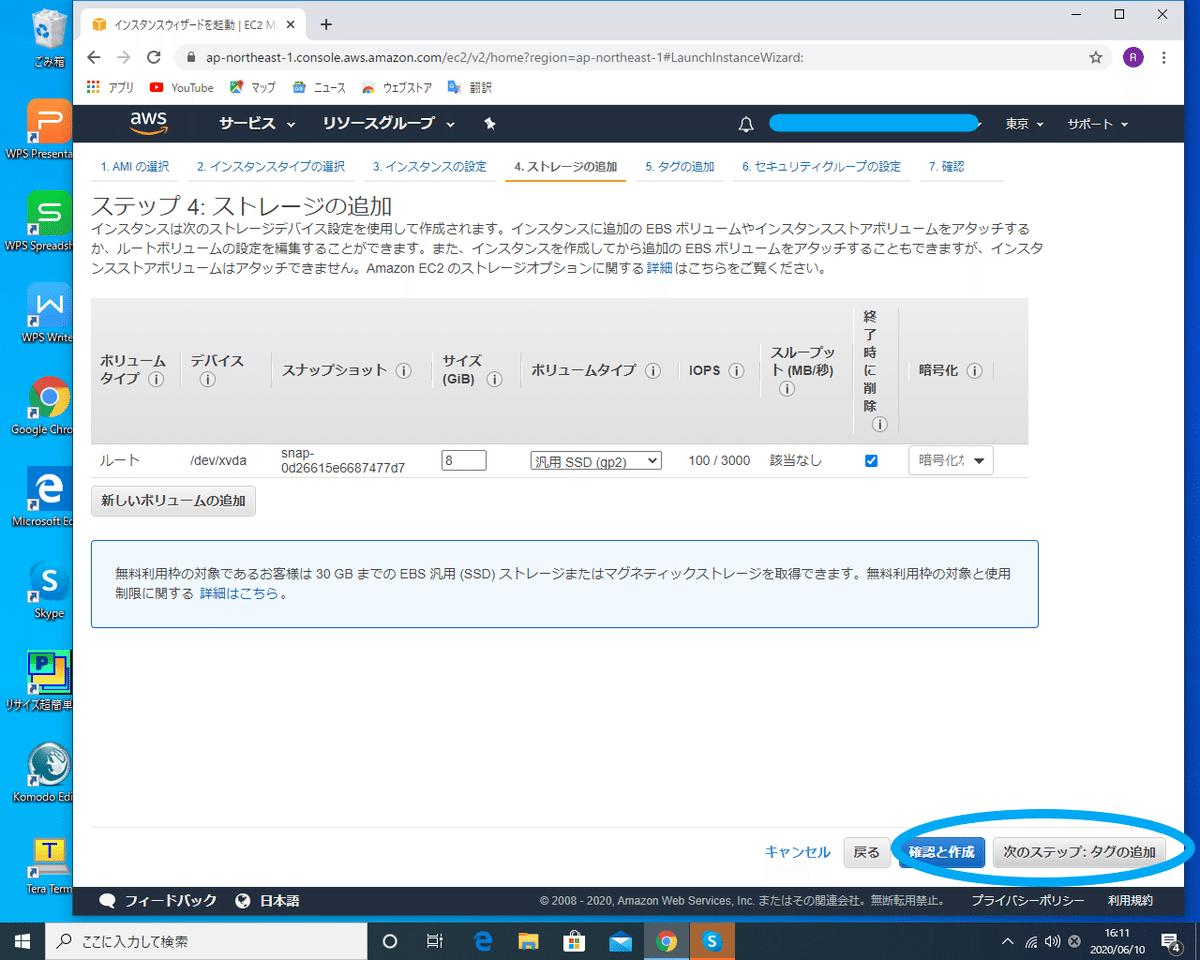Click Windows search box ここに入力して検索

pos(207,941)
